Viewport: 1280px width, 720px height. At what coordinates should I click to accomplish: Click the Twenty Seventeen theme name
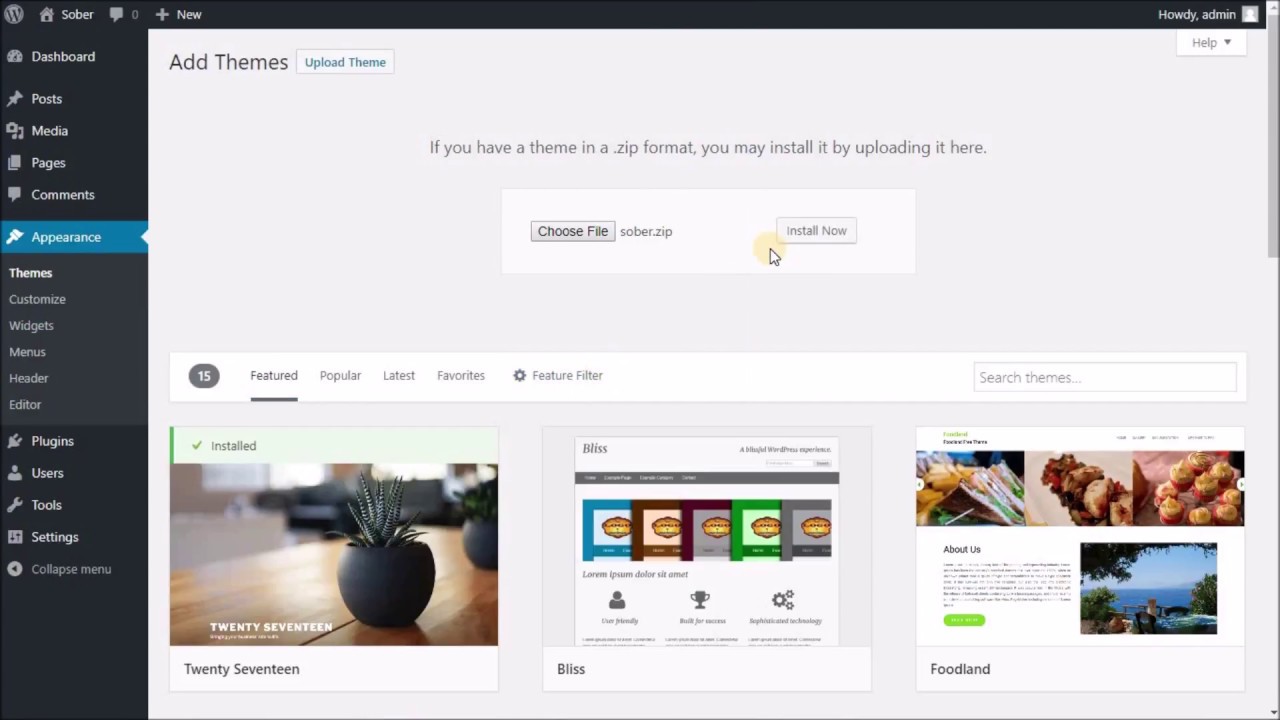point(242,669)
